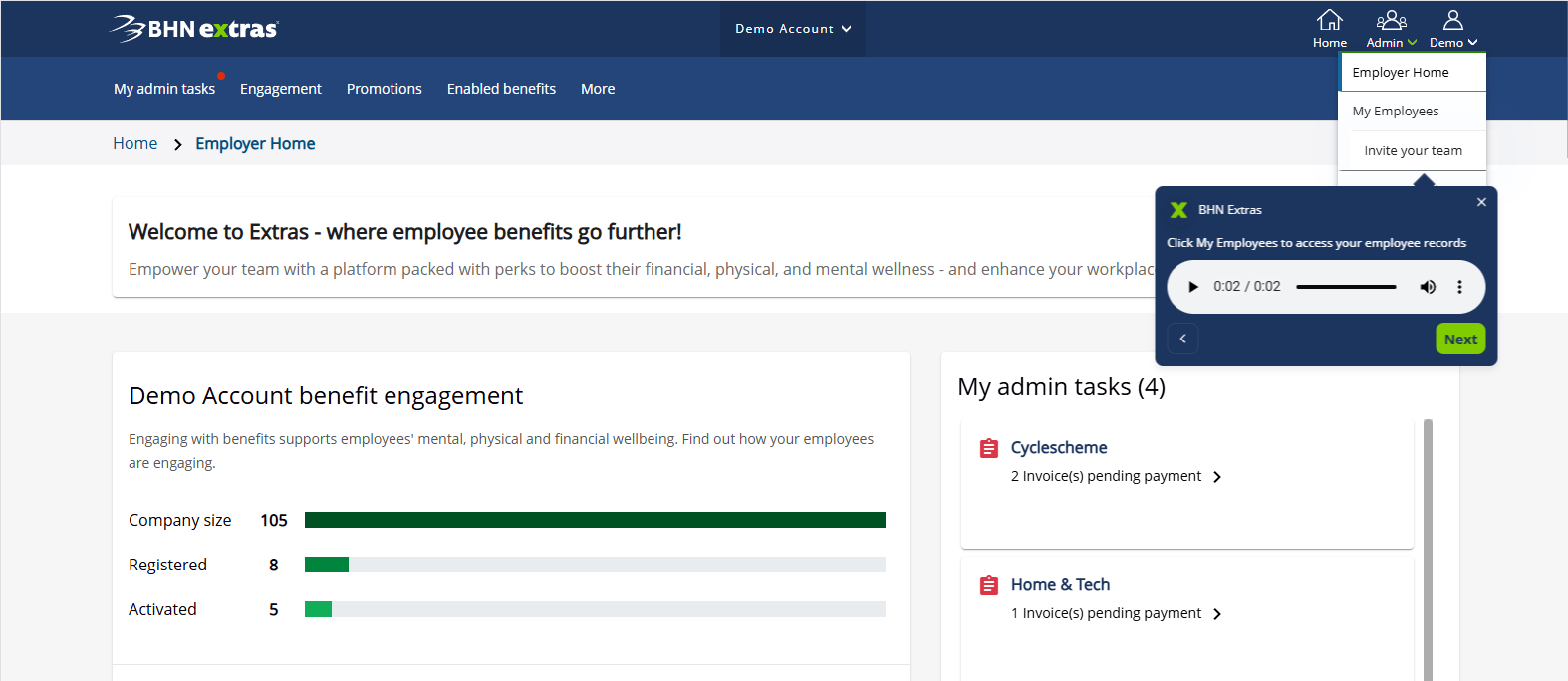Click Employer Home breadcrumb link

255,143
